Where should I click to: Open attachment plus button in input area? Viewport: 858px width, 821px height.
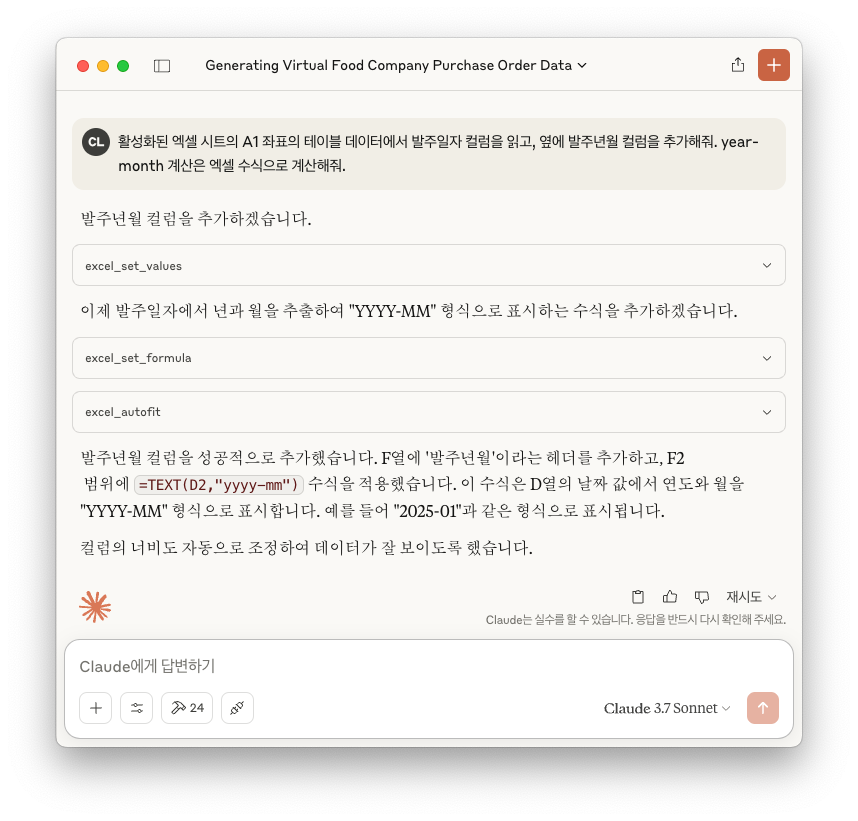(x=96, y=708)
